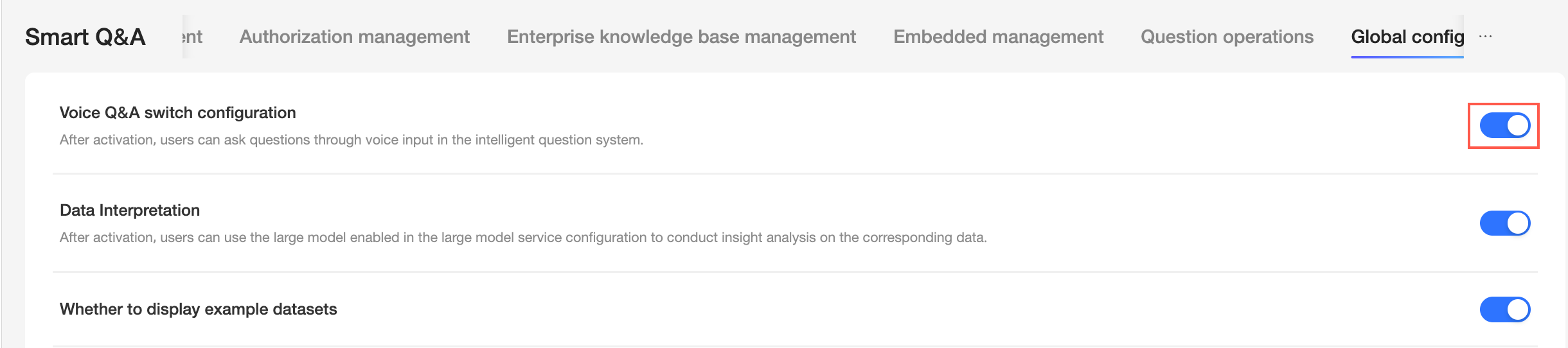The height and width of the screenshot is (348, 1568).
Task: Click the divider below the Data Interpretation setting
Action: click(x=794, y=272)
